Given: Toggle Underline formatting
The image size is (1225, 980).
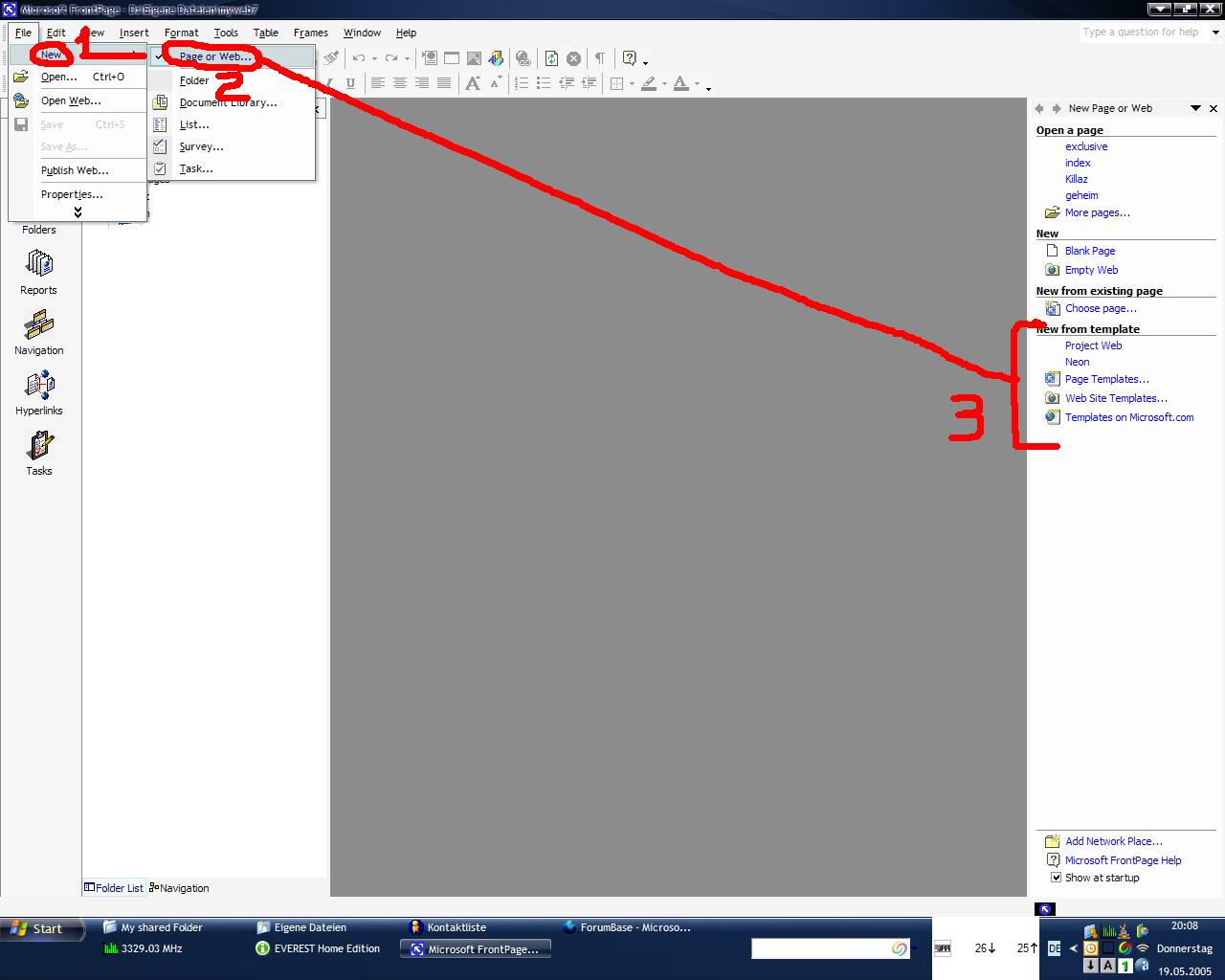Looking at the screenshot, I should pos(350,83).
